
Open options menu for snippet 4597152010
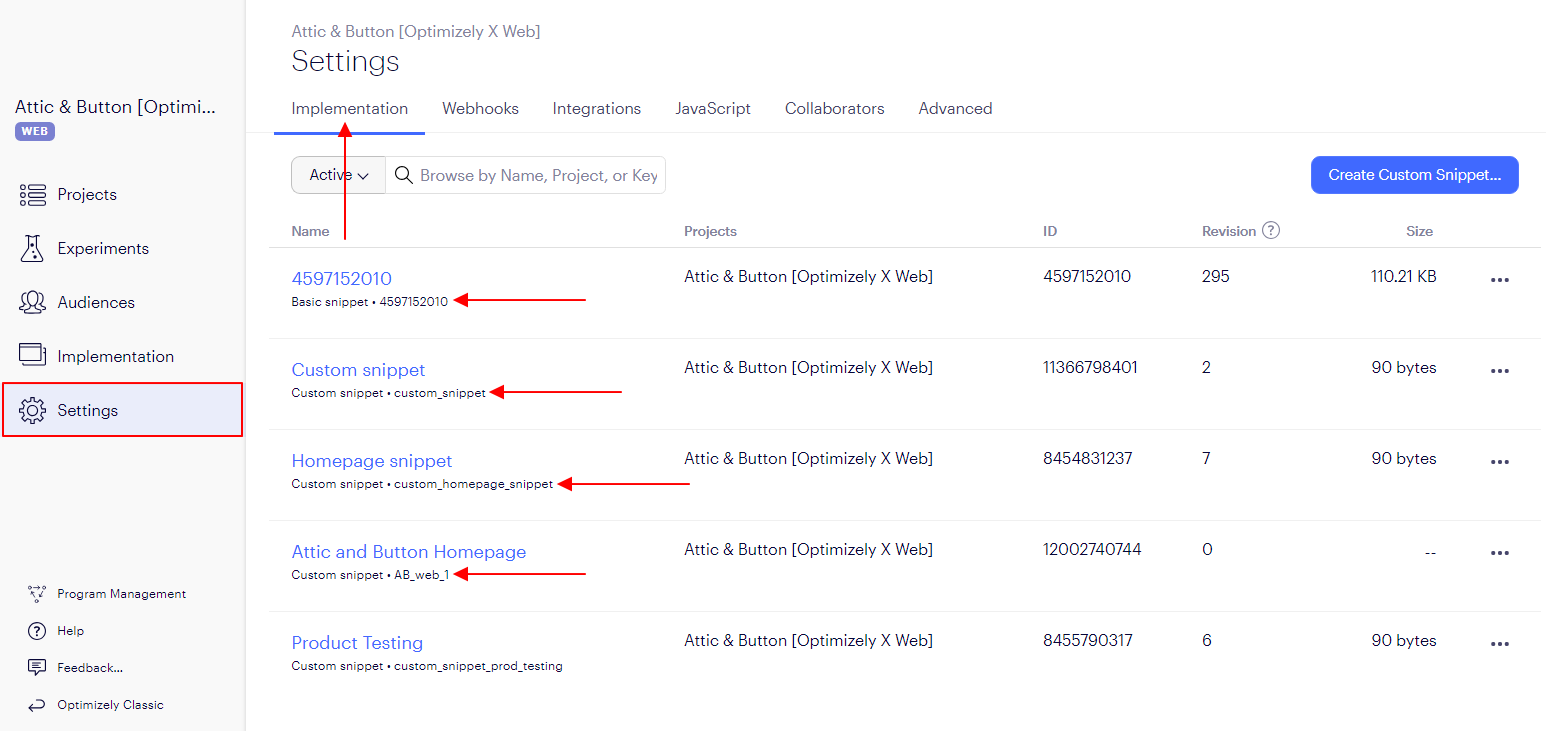1499,280
